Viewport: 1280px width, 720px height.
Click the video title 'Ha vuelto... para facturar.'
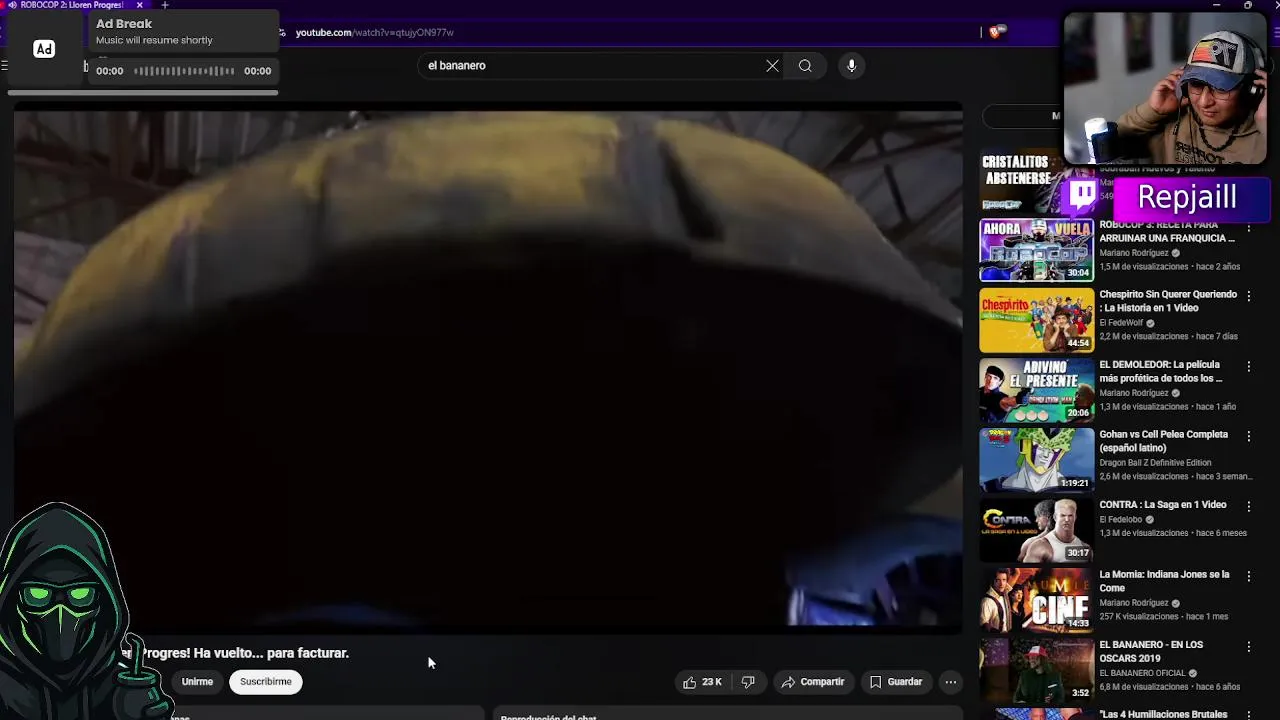pyautogui.click(x=271, y=653)
